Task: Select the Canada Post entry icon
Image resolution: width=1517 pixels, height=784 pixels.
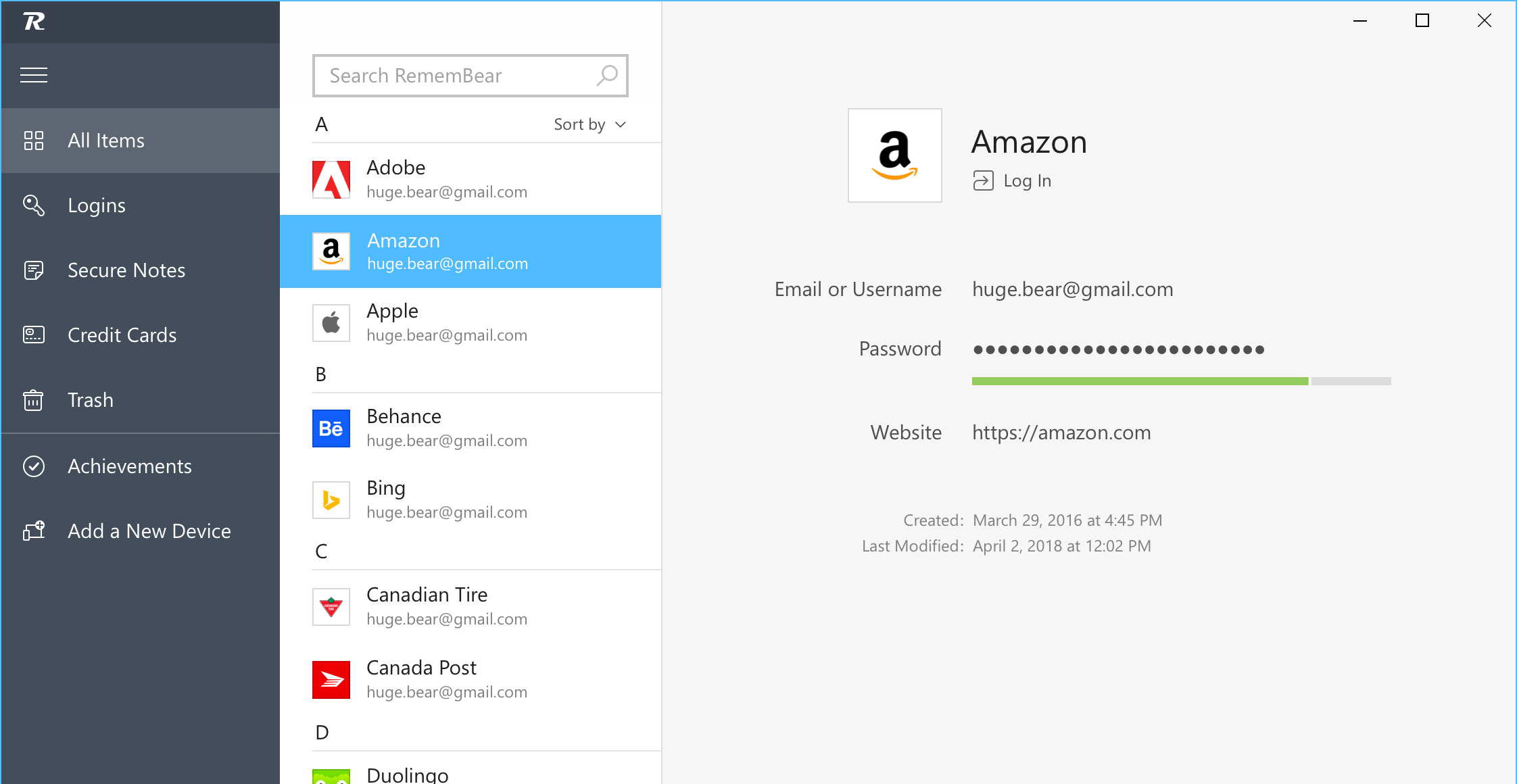Action: coord(331,680)
